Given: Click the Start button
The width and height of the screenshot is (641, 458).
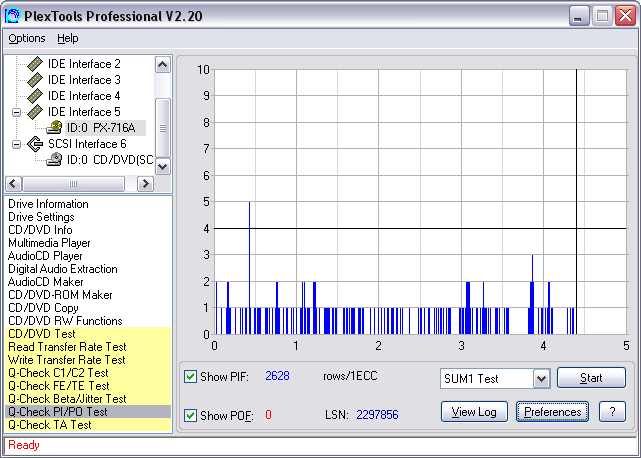Looking at the screenshot, I should coord(591,378).
